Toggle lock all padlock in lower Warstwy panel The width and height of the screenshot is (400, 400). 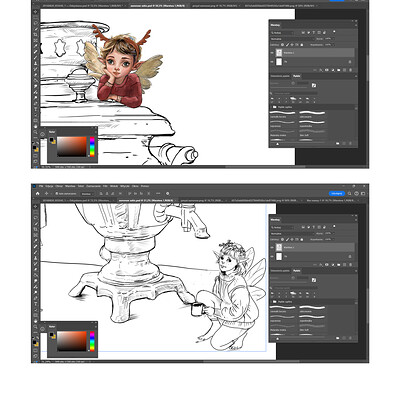302,239
